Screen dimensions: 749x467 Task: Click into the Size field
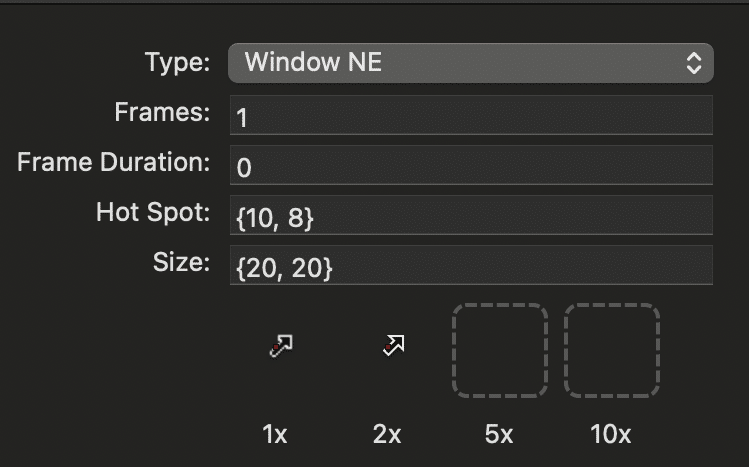pos(471,265)
